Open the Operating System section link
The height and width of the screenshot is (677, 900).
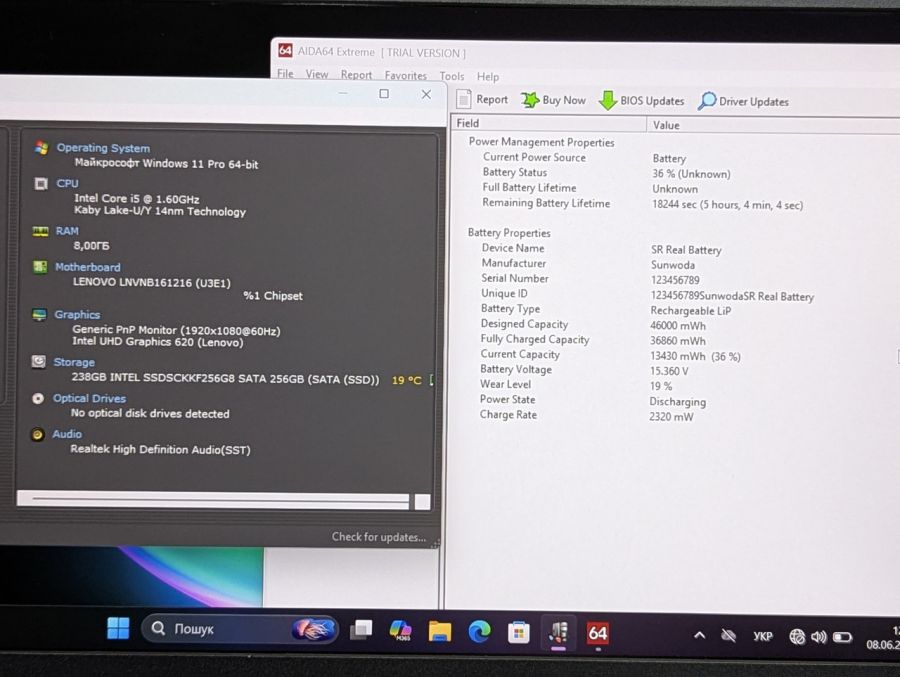point(103,148)
